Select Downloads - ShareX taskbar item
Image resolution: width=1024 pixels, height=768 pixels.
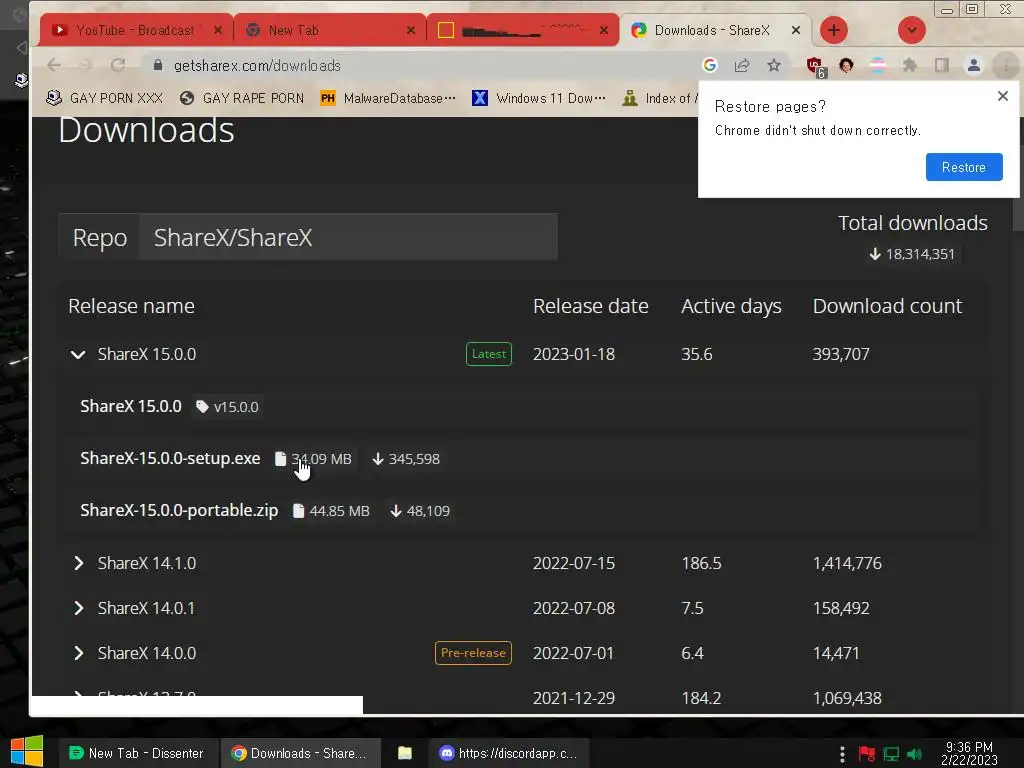coord(300,753)
